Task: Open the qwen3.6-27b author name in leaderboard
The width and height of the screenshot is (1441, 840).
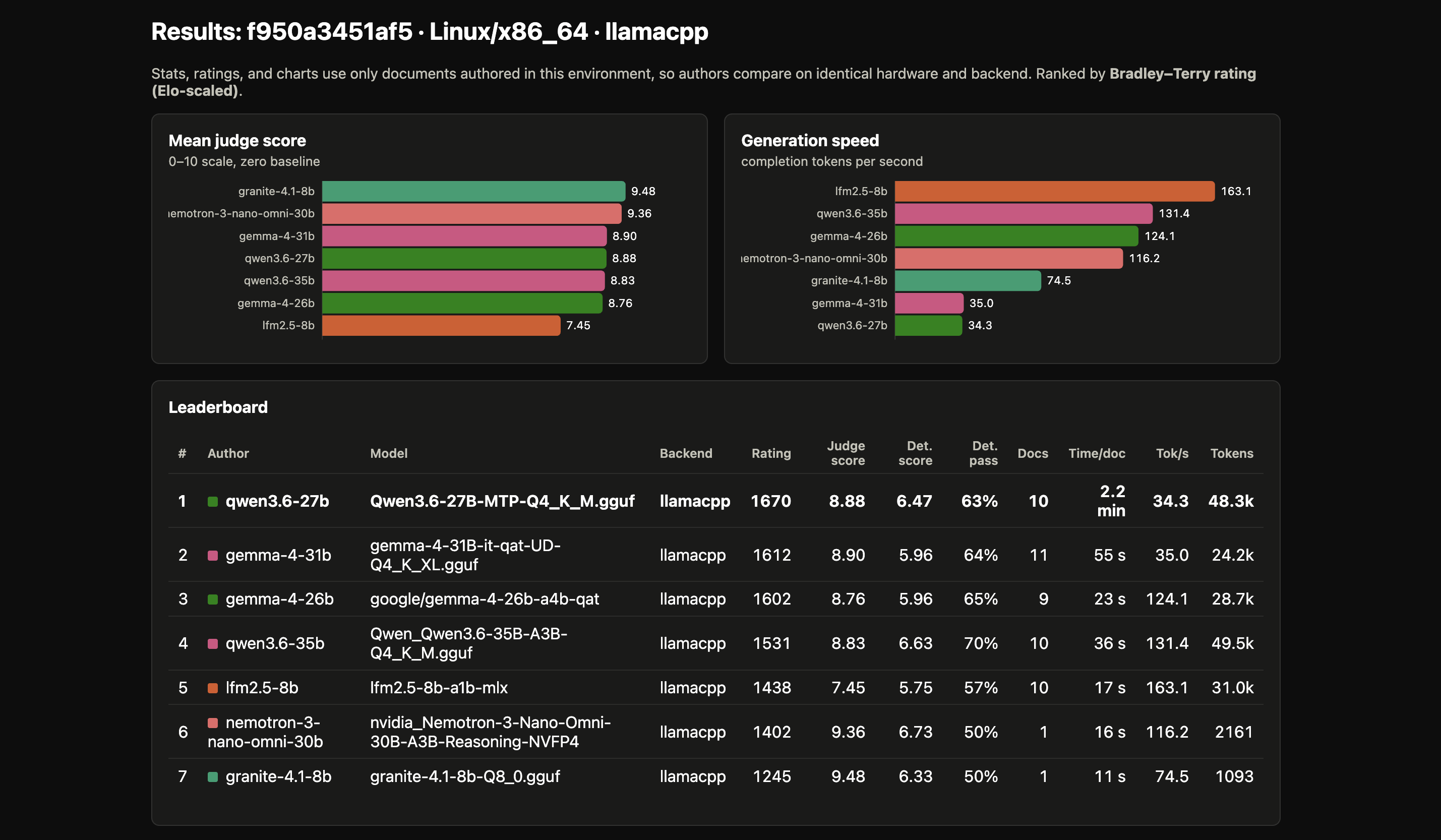Action: (277, 501)
